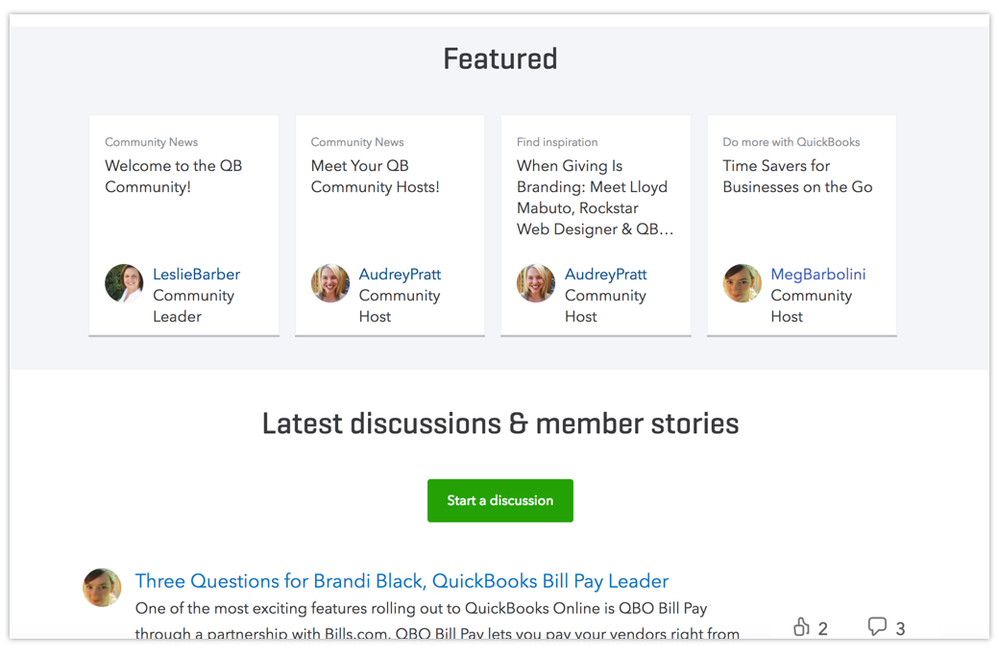Open MegBarbolini's profile link
Image resolution: width=999 pixels, height=653 pixels.
[x=818, y=274]
